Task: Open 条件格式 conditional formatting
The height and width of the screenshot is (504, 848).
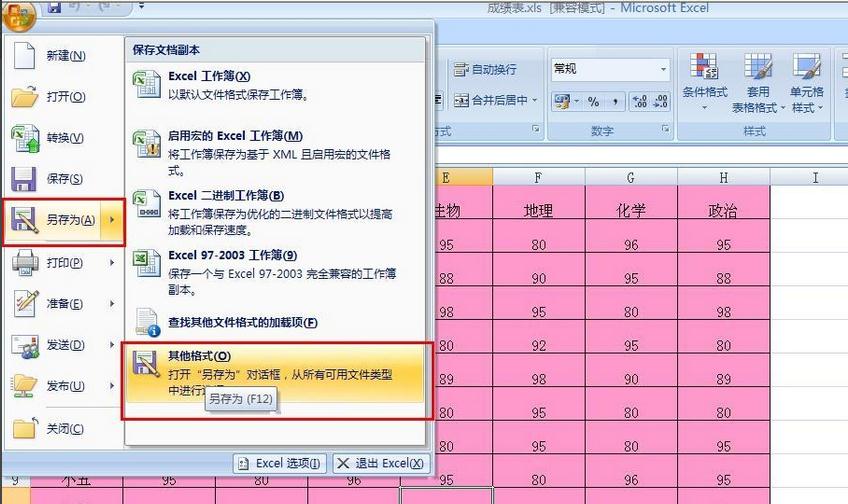Action: [x=704, y=83]
